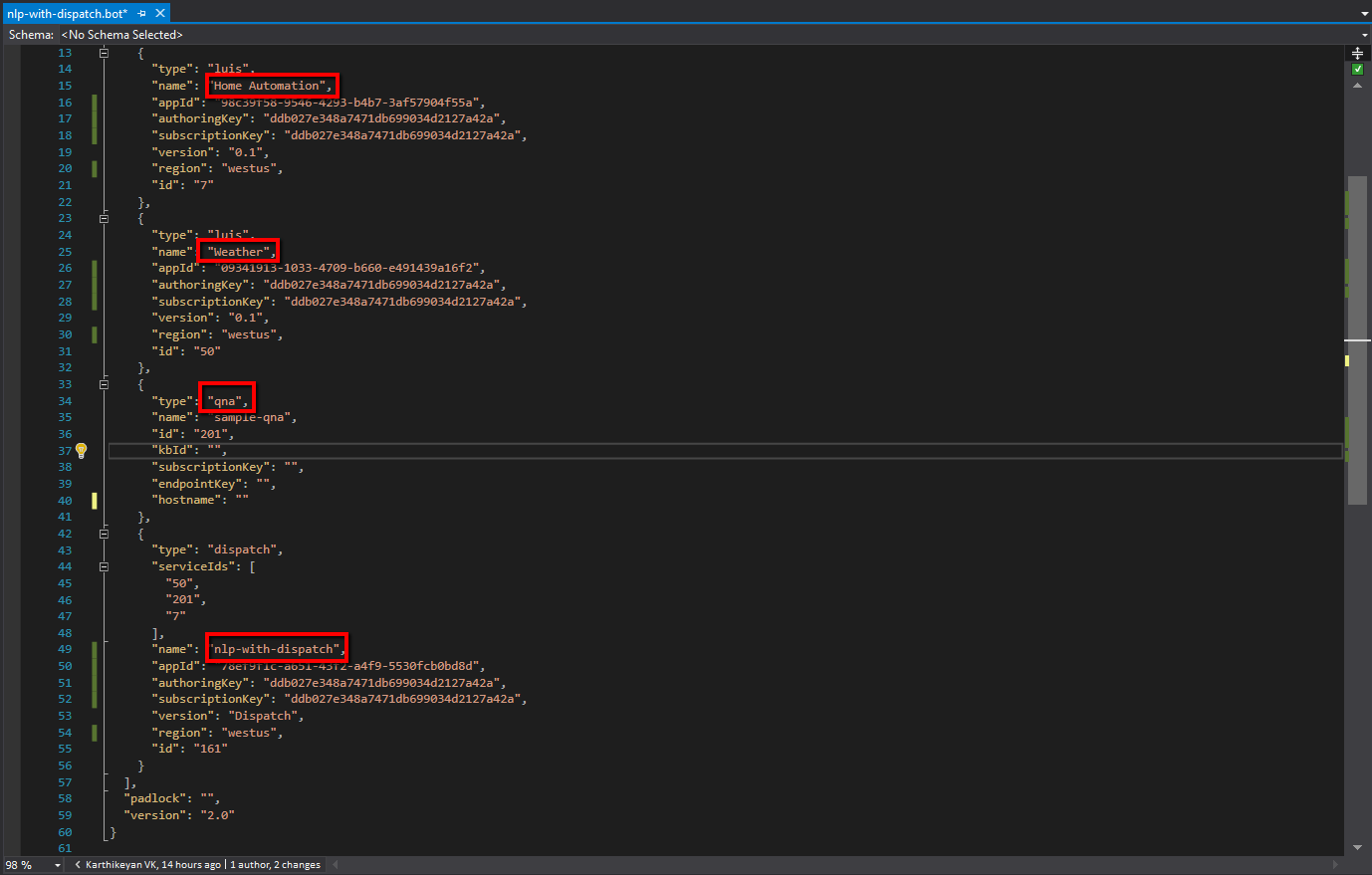
Task: Click the "padlock" key on line 58
Action: 154,798
